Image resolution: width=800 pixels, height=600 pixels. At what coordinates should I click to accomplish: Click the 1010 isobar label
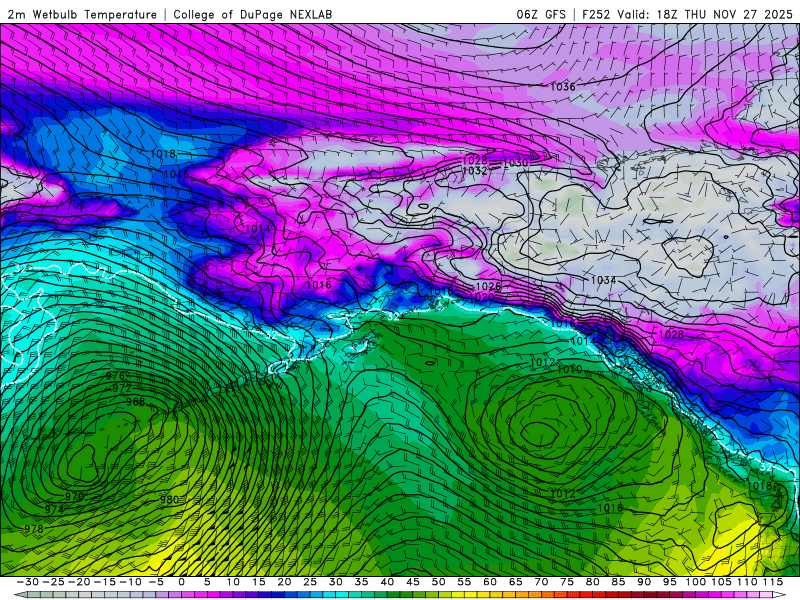[570, 369]
